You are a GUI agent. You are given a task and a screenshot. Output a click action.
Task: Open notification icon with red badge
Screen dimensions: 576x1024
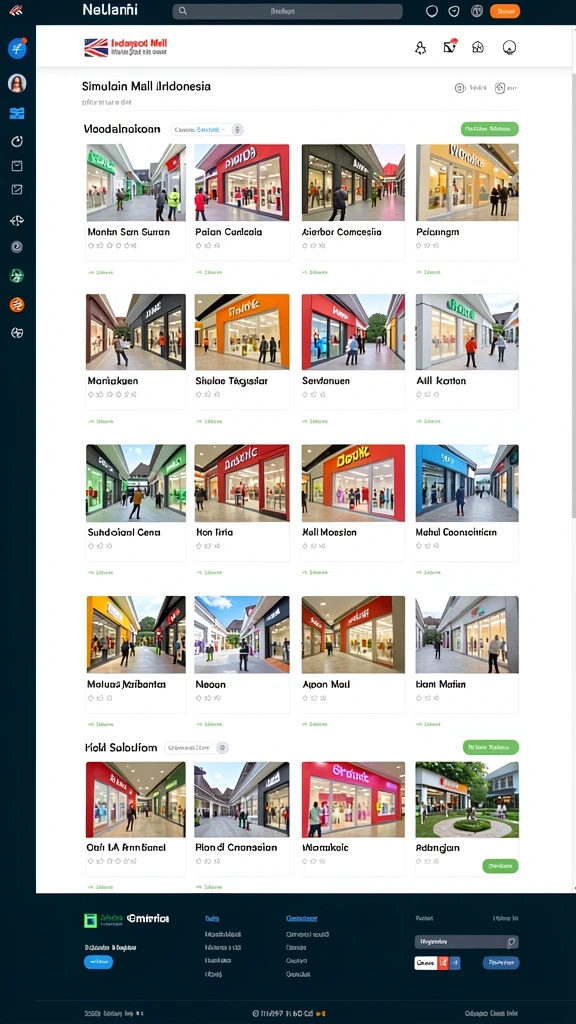(x=449, y=46)
